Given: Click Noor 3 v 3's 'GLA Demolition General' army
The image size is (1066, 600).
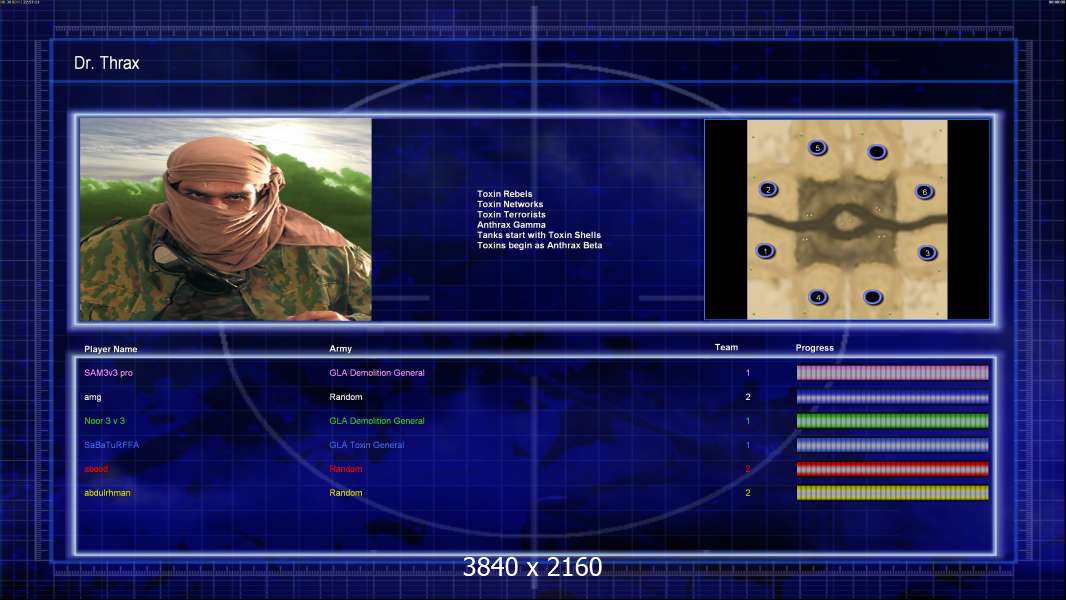Looking at the screenshot, I should click(377, 421).
